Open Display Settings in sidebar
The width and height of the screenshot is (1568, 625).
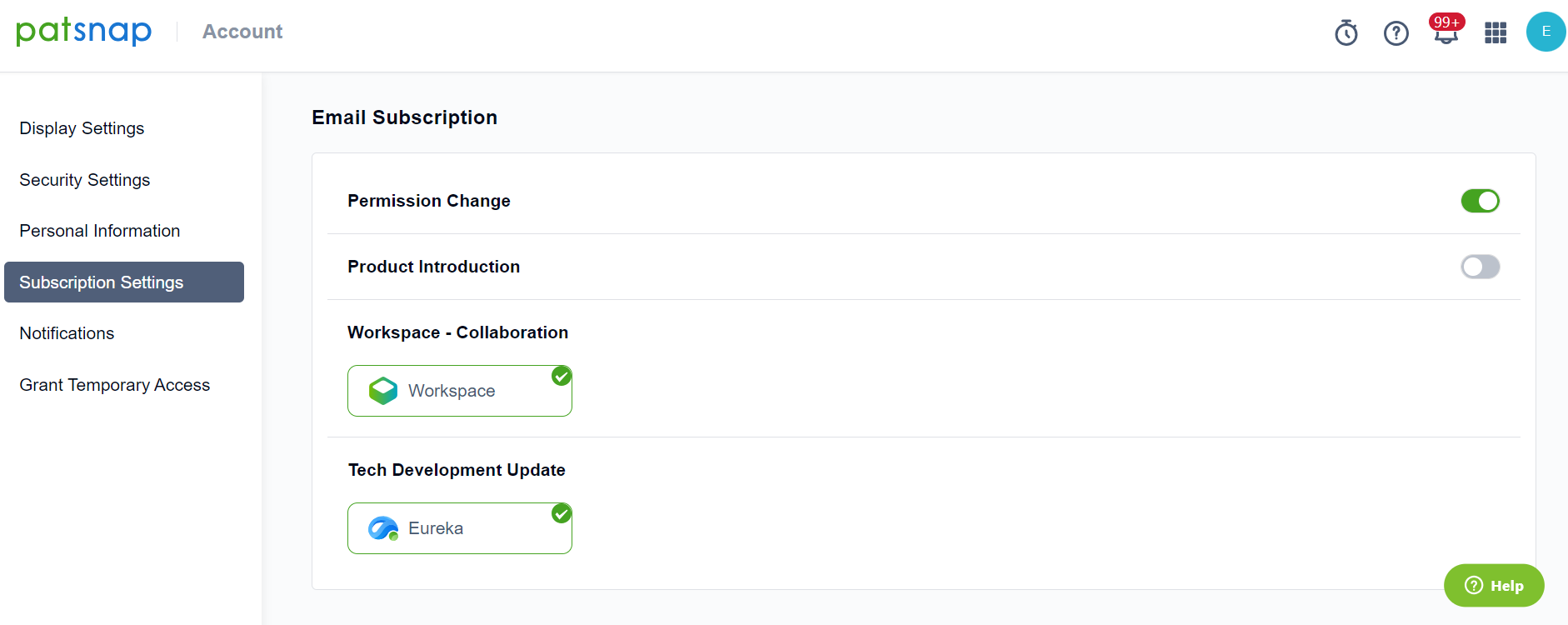[x=82, y=128]
